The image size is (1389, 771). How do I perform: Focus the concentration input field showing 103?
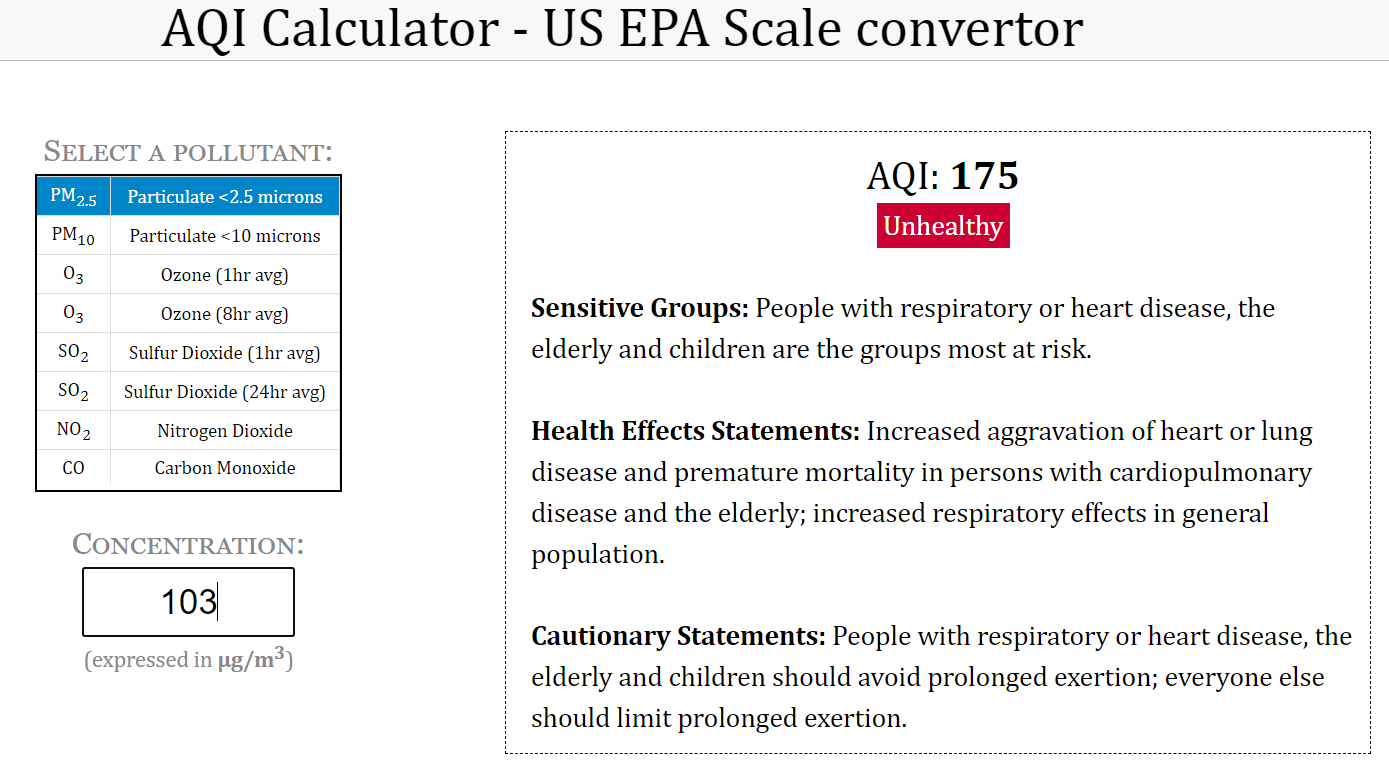[188, 602]
